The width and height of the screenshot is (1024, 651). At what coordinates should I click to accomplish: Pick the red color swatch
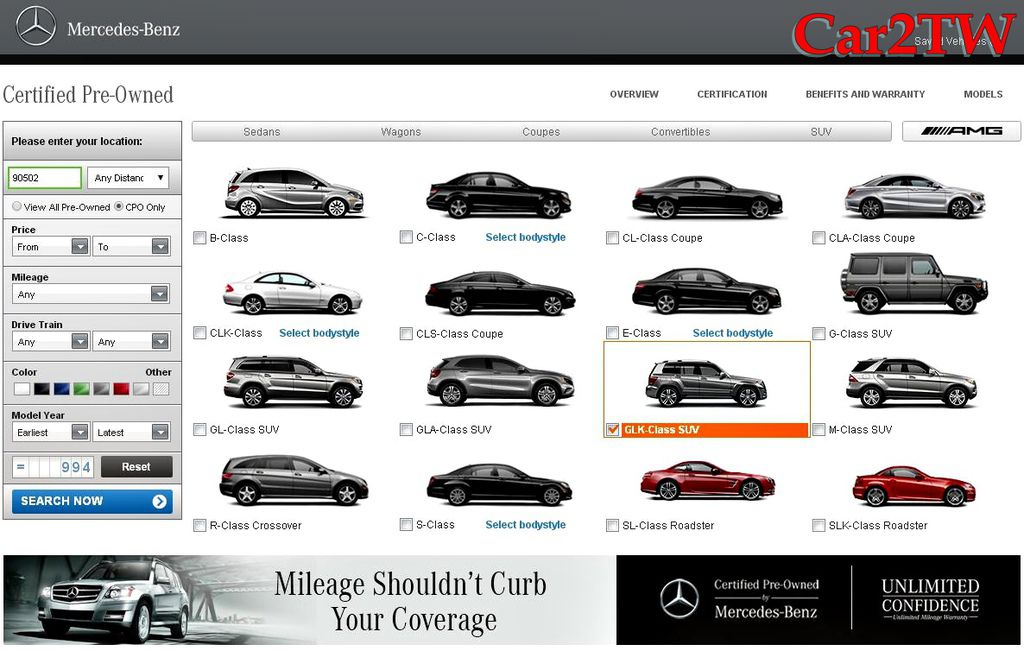click(x=121, y=389)
